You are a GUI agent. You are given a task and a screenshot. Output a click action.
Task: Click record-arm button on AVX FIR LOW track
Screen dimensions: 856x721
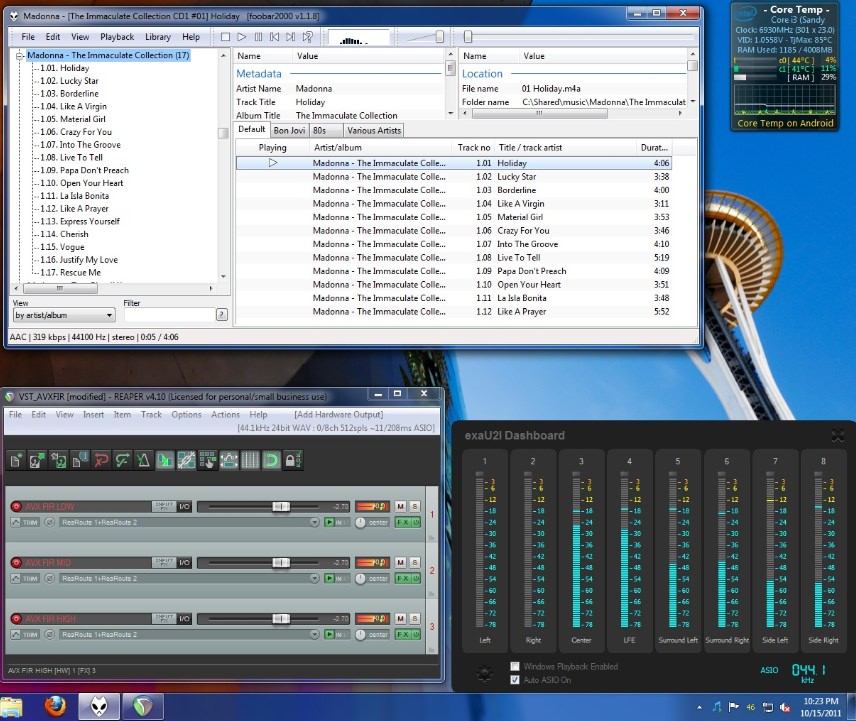(x=16, y=507)
